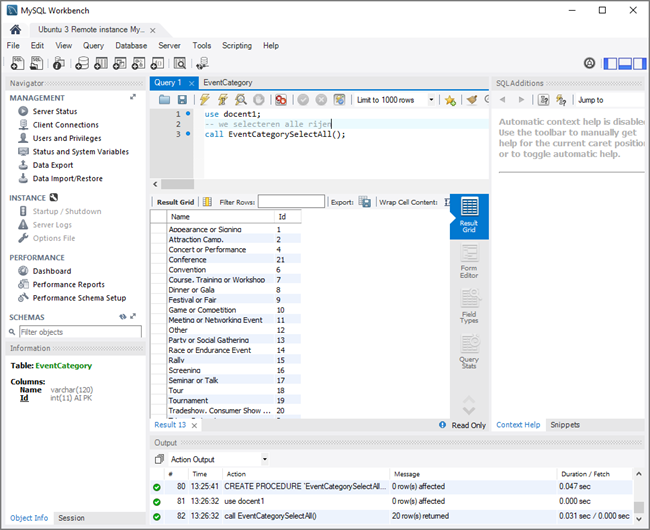Viewport: 650px width, 530px height.
Task: Open the Scripting menu
Action: tap(237, 46)
